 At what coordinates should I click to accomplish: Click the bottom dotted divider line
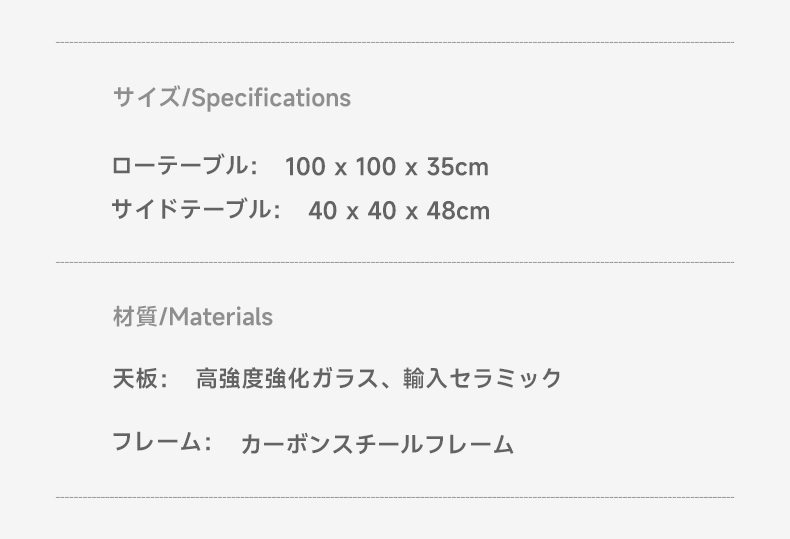pyautogui.click(x=395, y=497)
